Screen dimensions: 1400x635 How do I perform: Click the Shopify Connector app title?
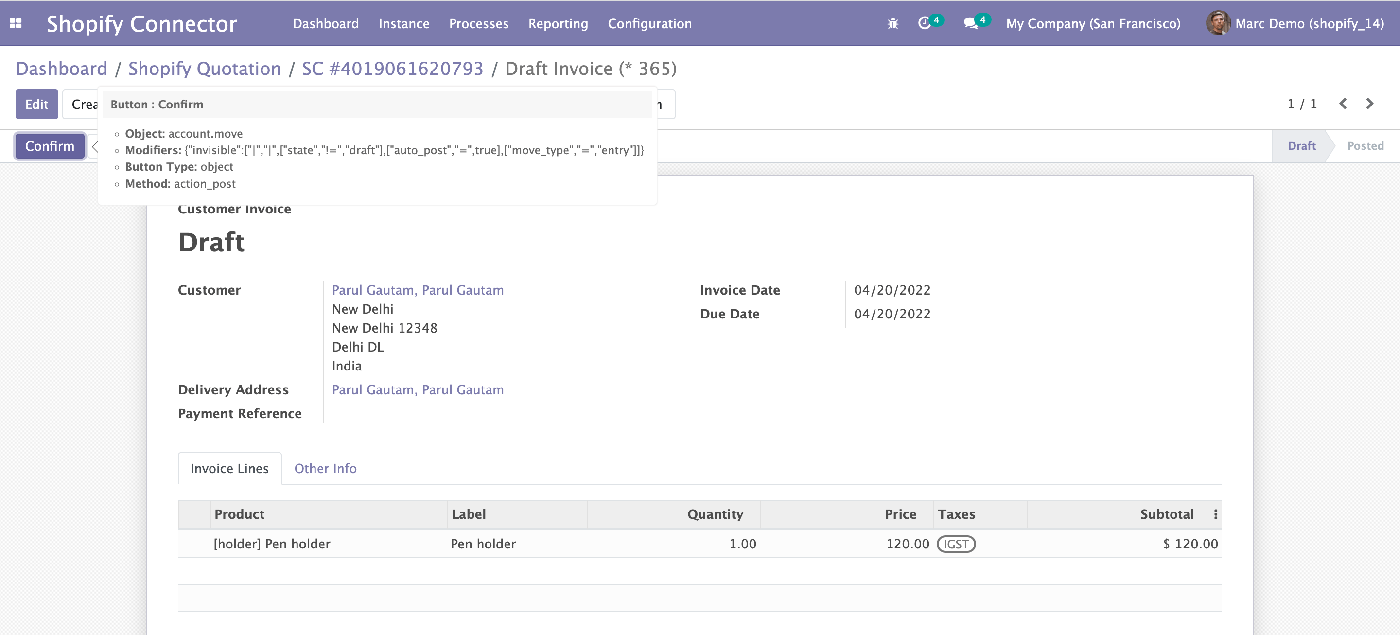[x=142, y=24]
